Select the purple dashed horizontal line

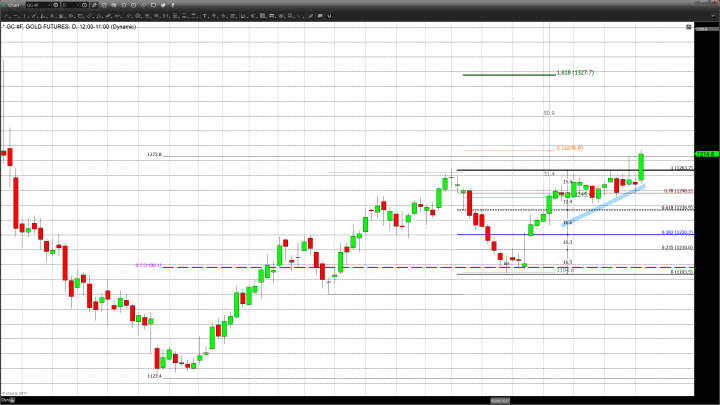[428, 267]
